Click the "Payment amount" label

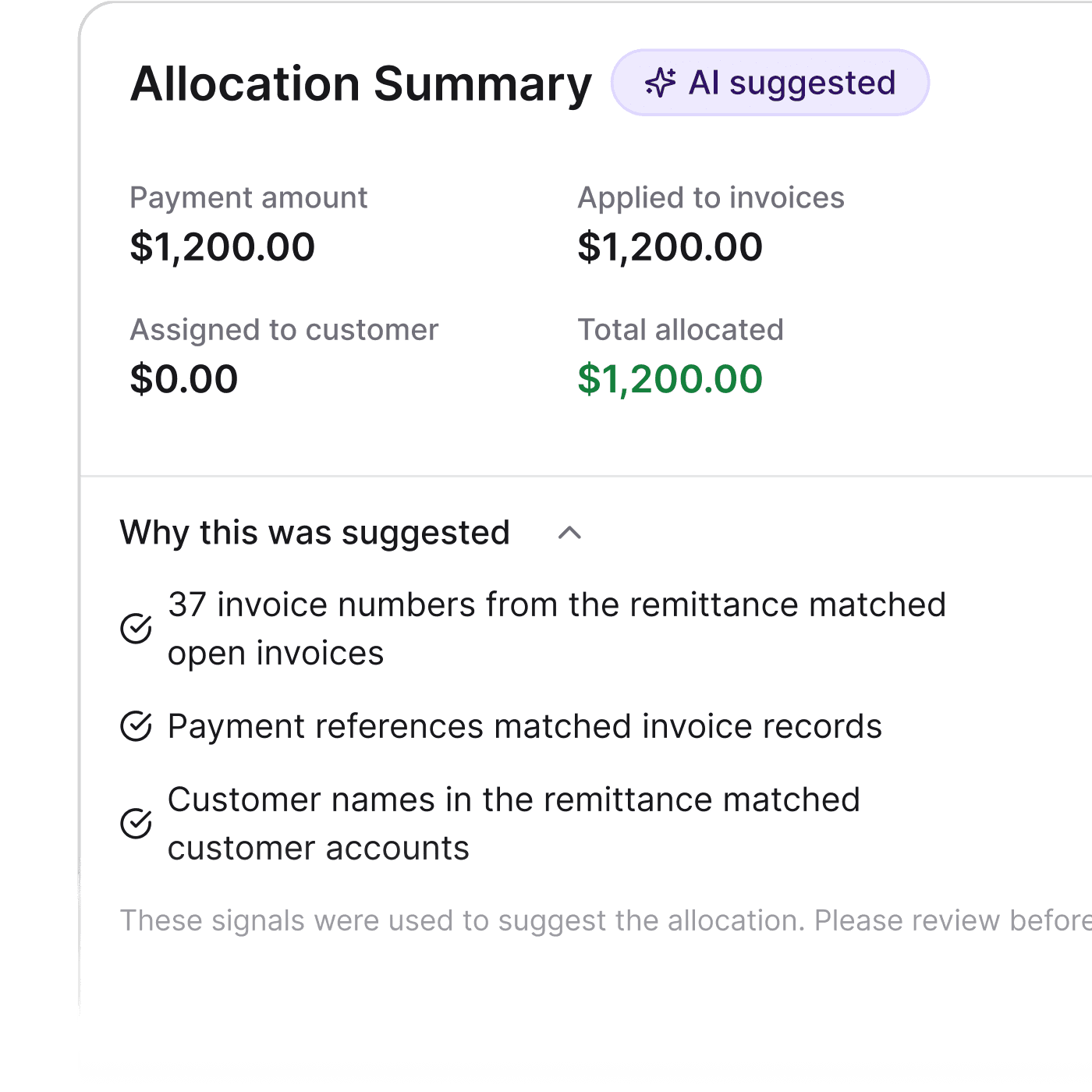248,198
